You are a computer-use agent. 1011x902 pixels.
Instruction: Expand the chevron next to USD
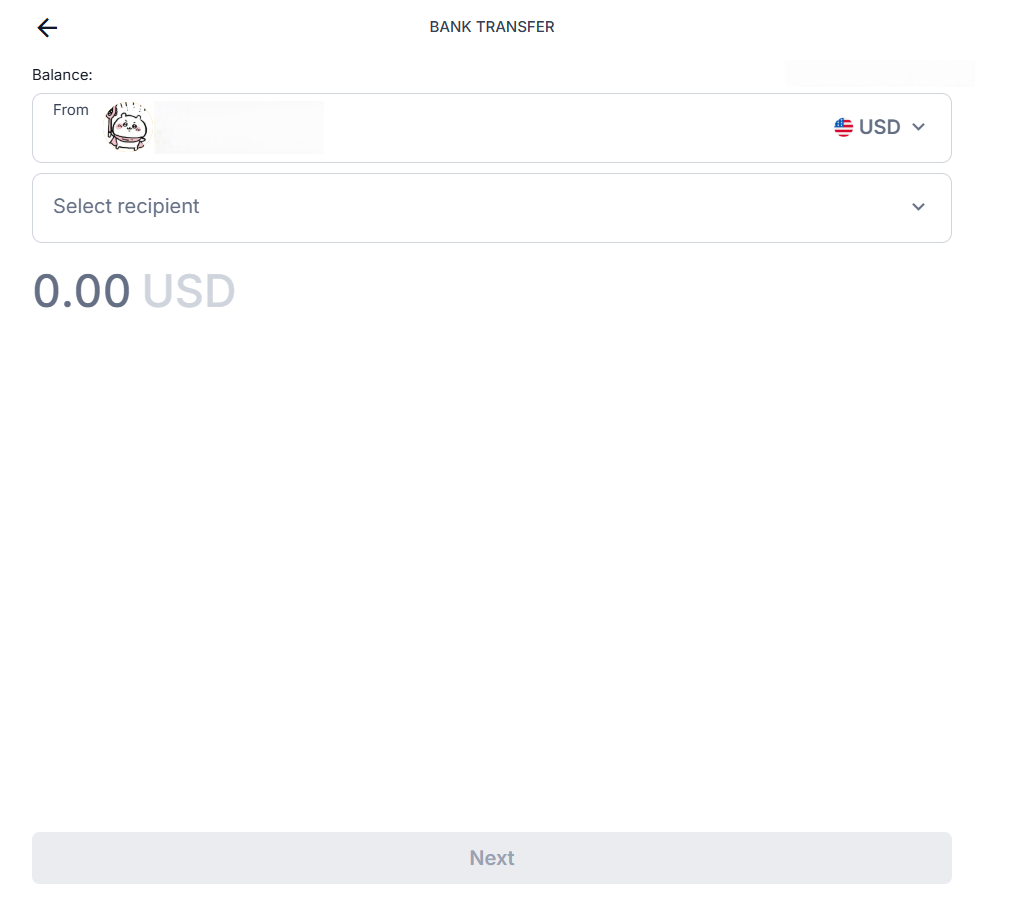[918, 127]
